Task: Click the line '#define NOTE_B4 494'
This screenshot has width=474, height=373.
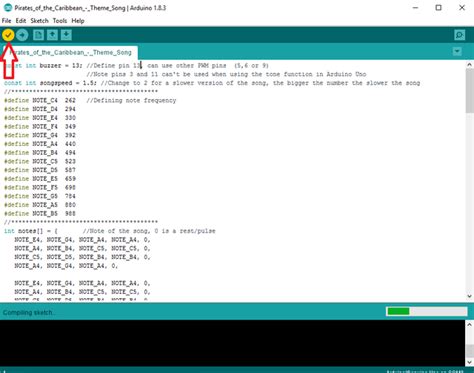Action: 40,152
